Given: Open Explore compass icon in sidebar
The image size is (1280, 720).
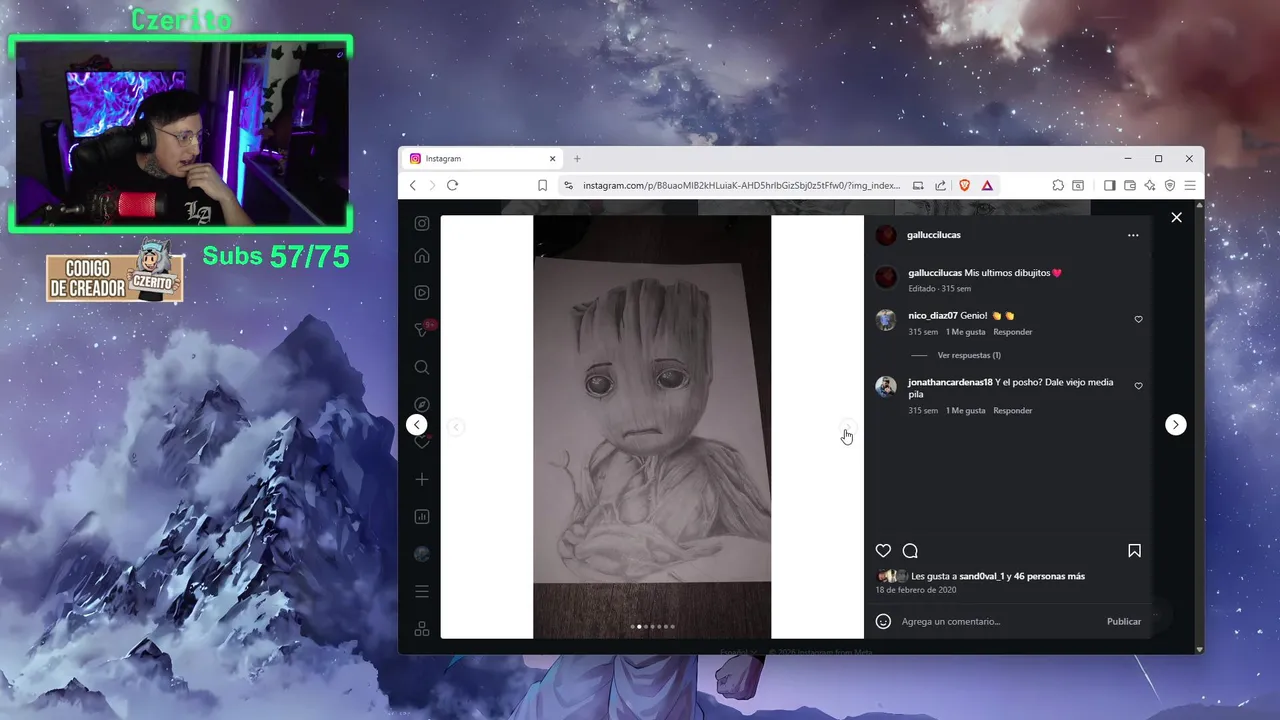Looking at the screenshot, I should point(422,405).
